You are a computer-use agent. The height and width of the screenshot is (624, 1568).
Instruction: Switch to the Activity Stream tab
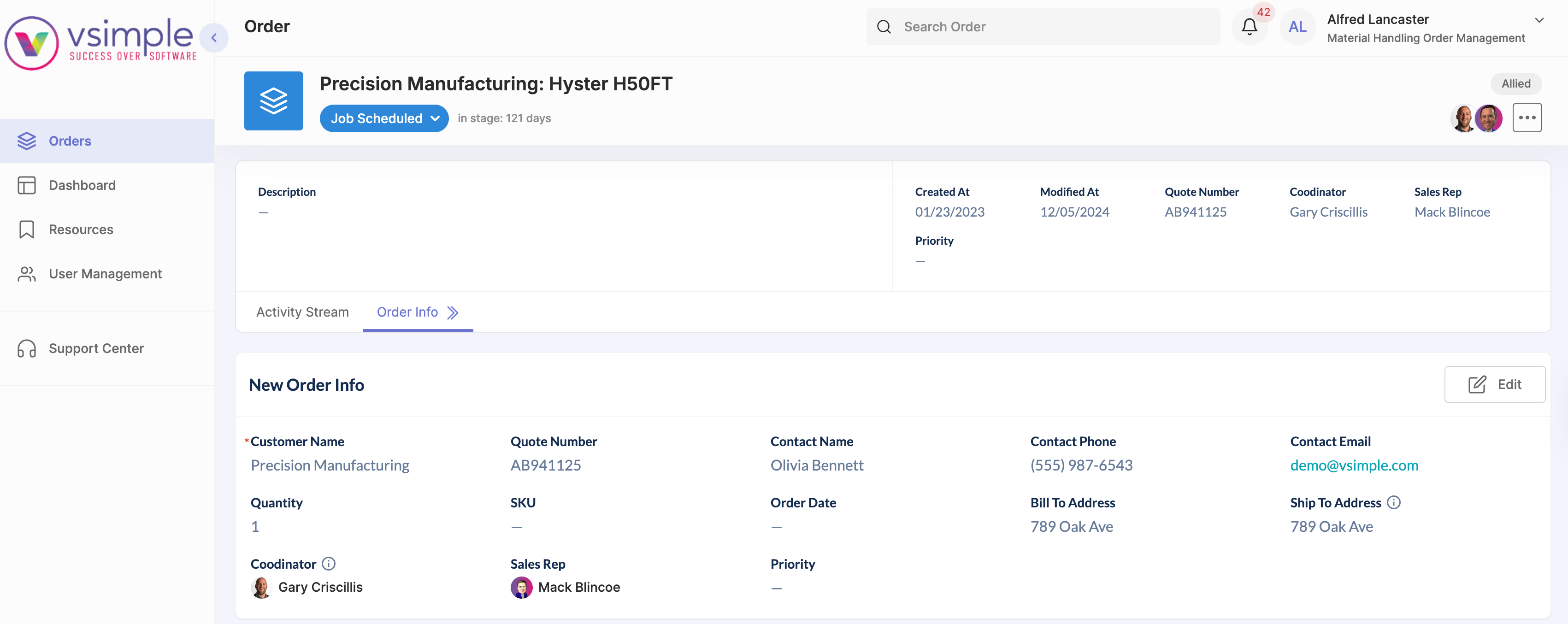point(302,312)
